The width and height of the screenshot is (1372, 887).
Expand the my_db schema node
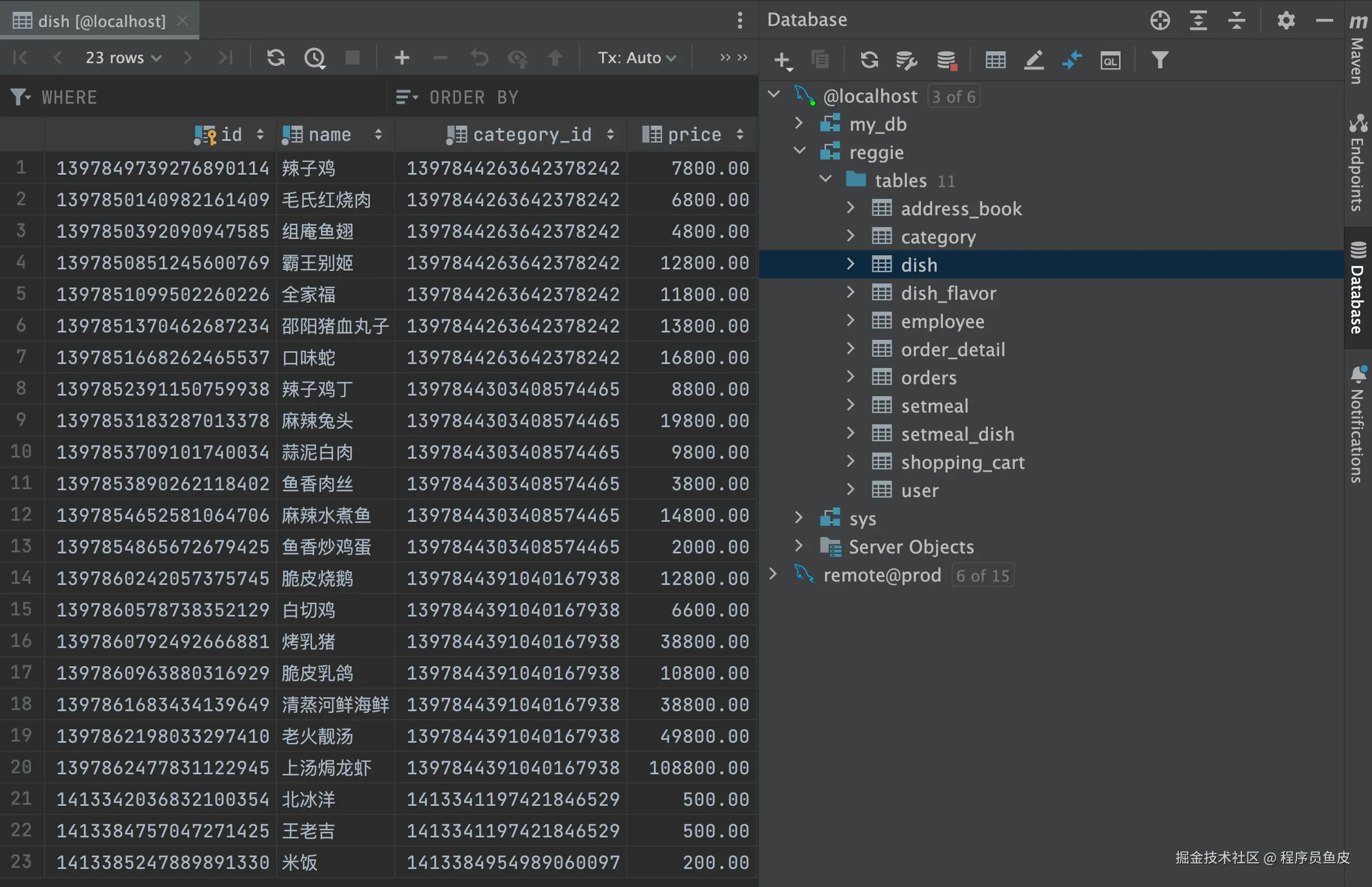click(x=798, y=124)
